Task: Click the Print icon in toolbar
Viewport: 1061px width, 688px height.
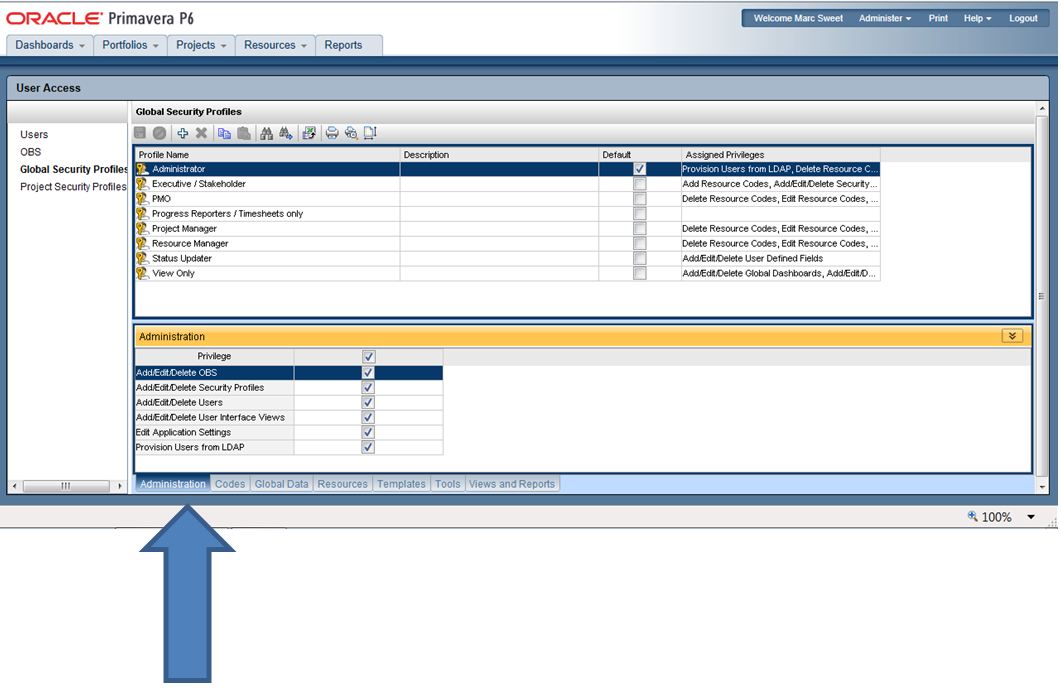Action: [332, 133]
